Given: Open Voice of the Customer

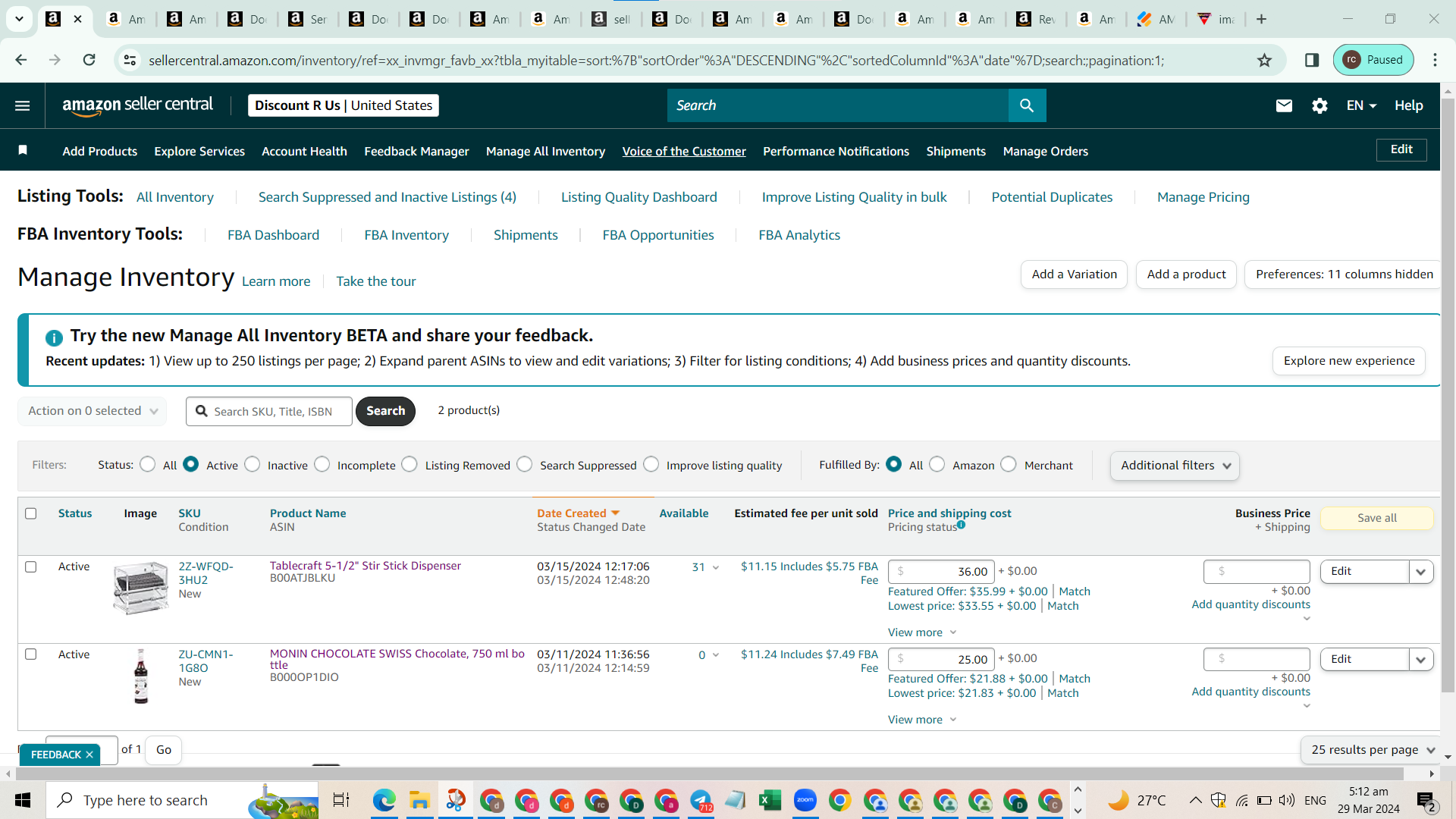Looking at the screenshot, I should click(684, 151).
